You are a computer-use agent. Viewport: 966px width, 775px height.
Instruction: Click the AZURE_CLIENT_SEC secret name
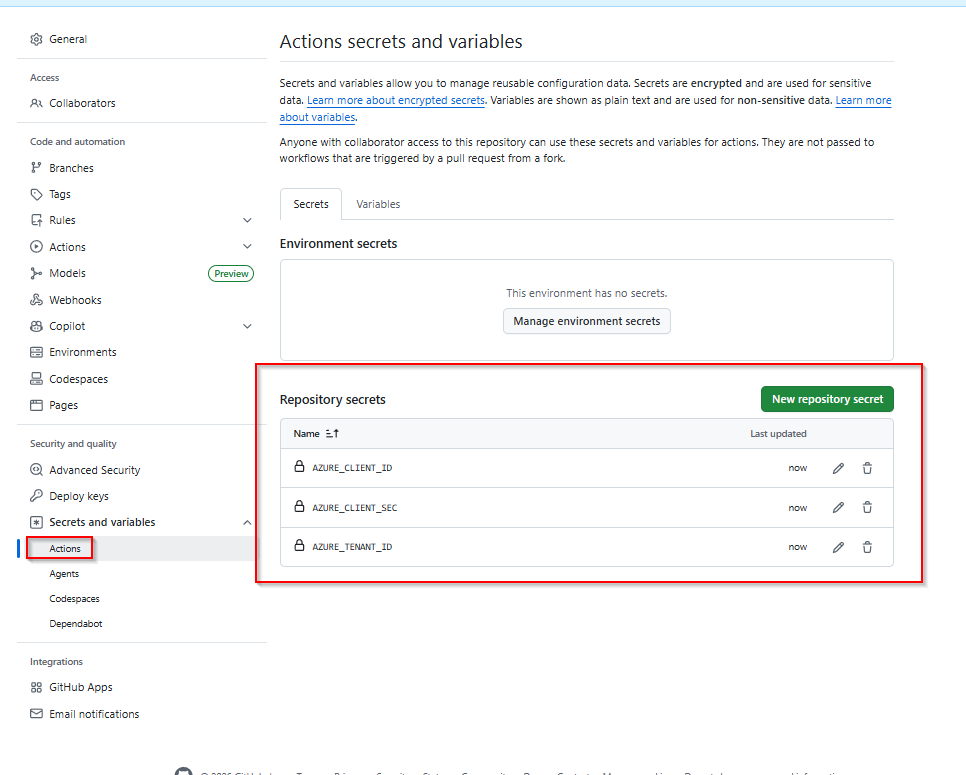(354, 508)
